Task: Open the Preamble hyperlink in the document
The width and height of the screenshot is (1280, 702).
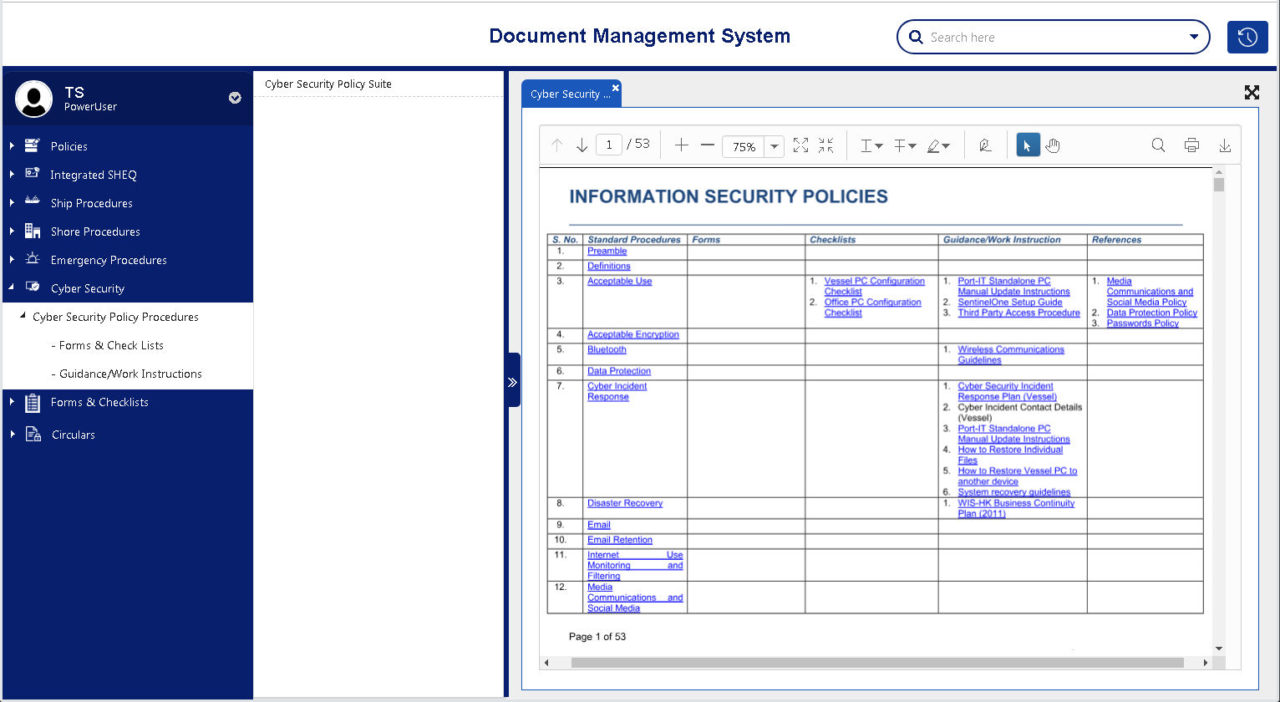Action: pos(608,251)
